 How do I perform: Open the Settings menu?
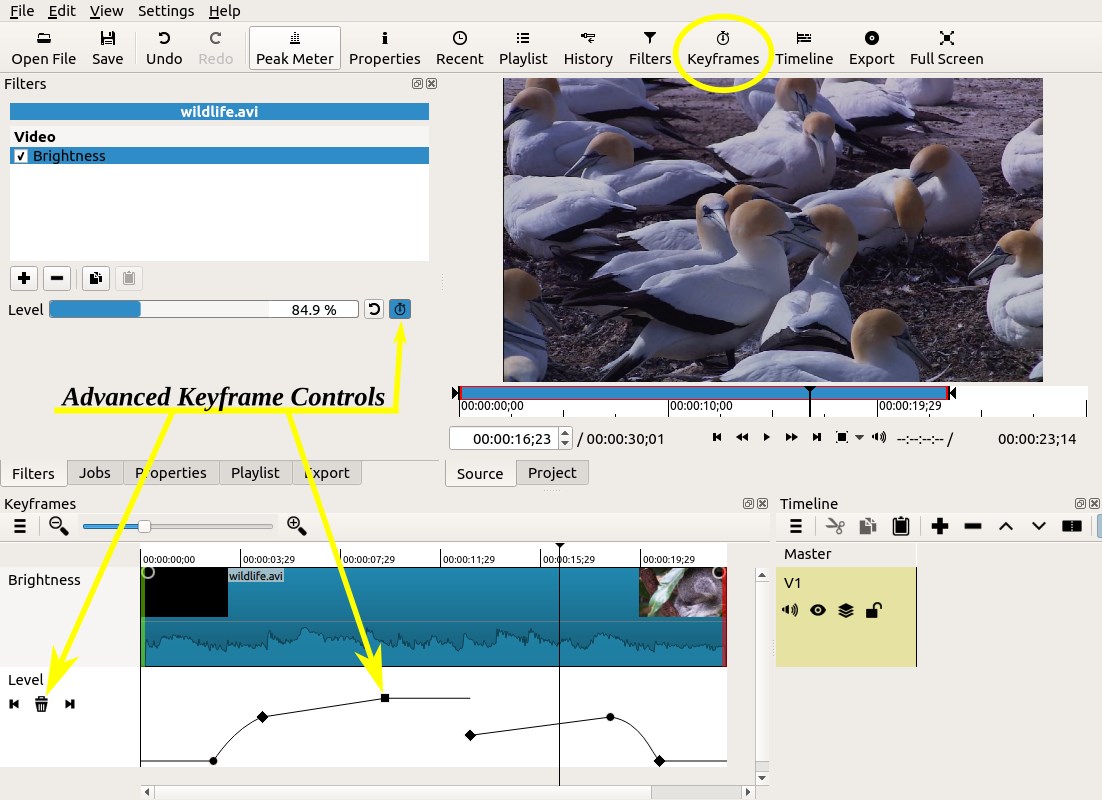pyautogui.click(x=166, y=11)
